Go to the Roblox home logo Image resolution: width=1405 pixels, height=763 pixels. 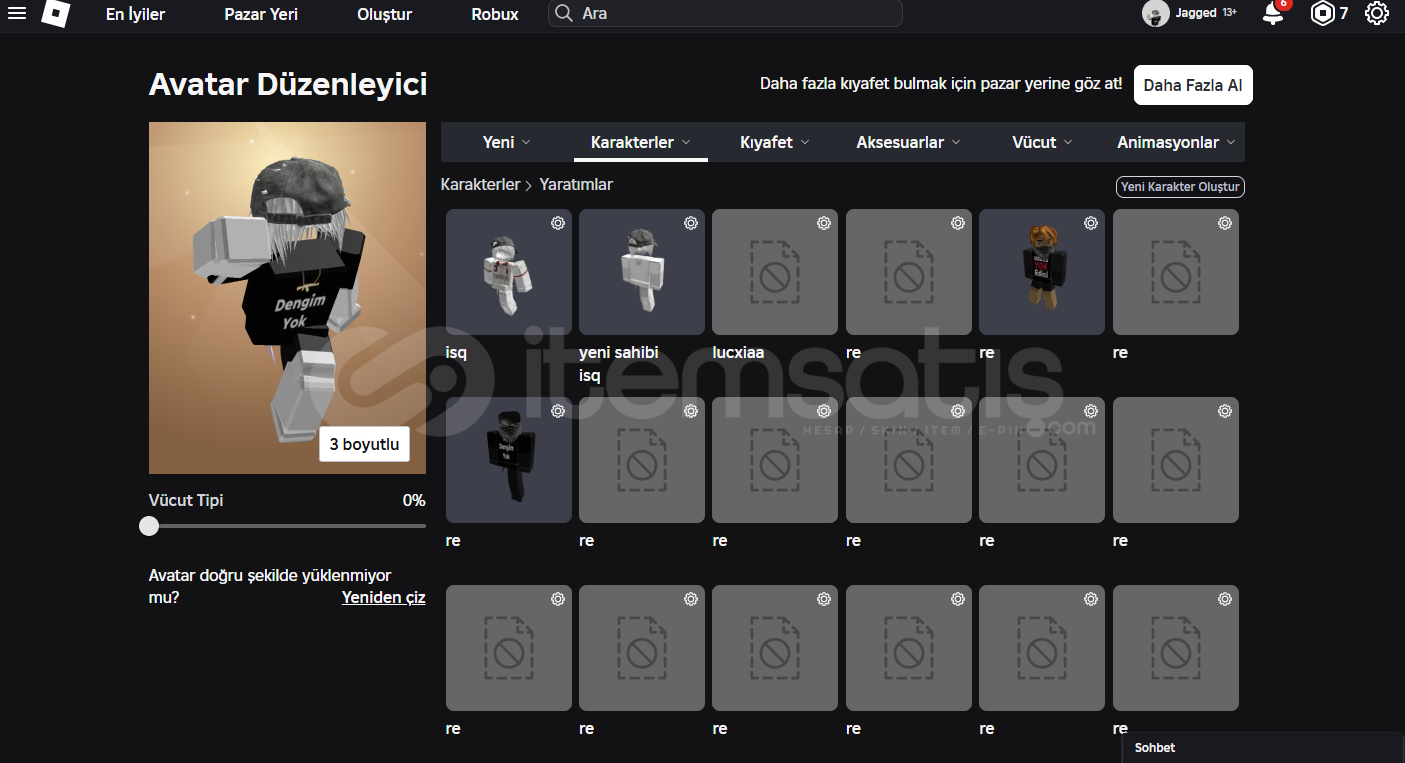pos(56,13)
